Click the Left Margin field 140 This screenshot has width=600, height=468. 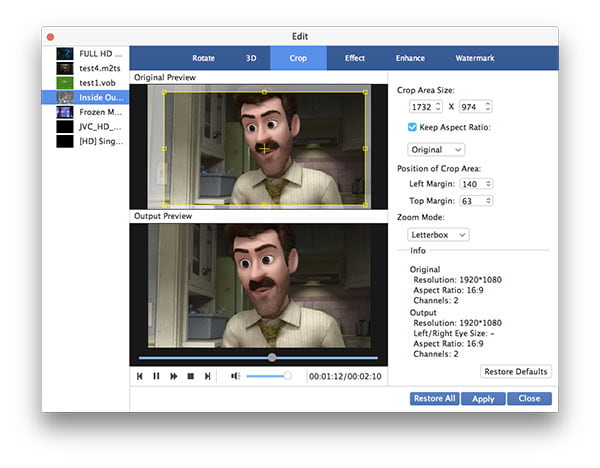472,184
